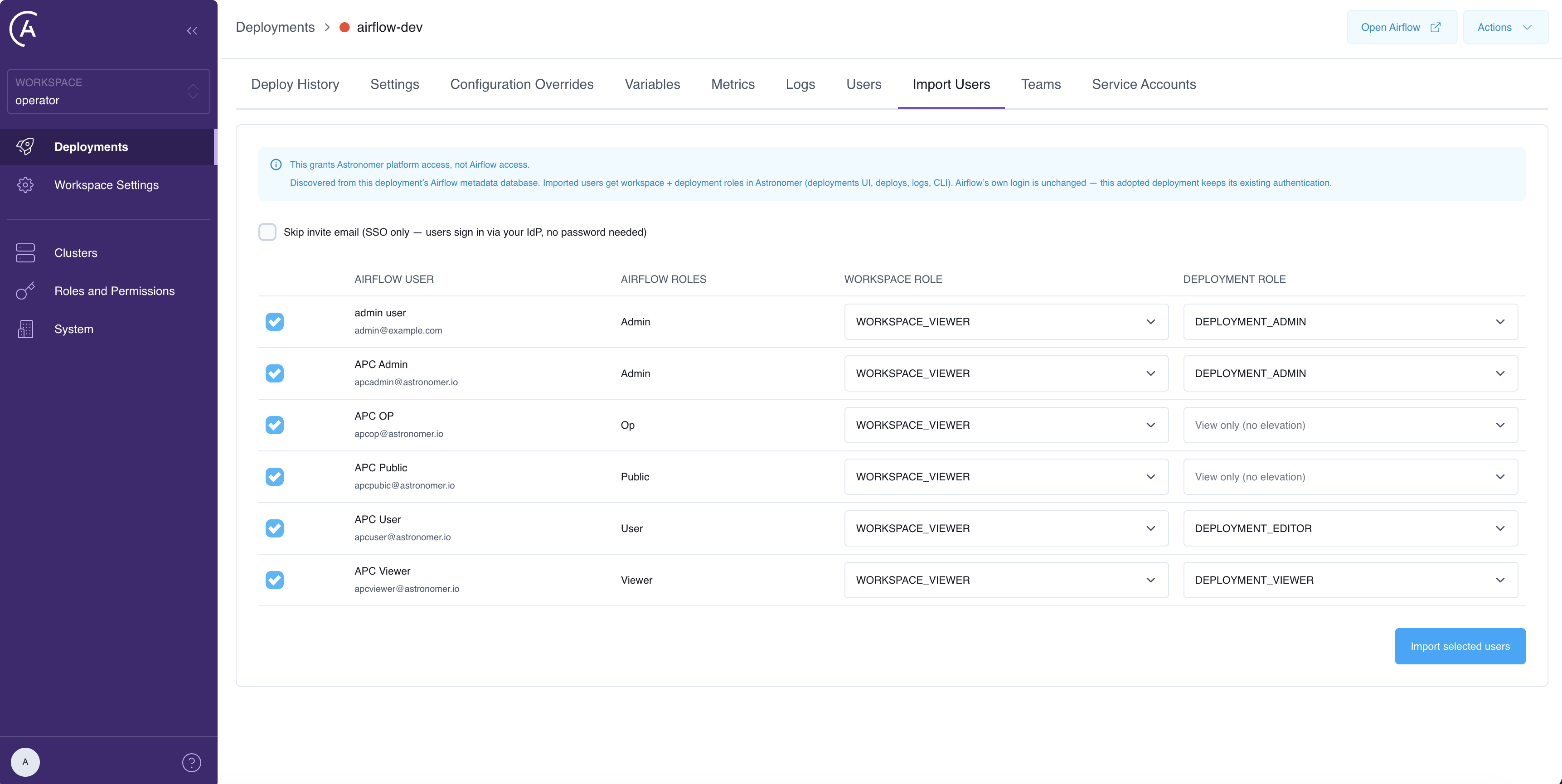Open deployment role dropdown for APC Public
This screenshot has height=784, width=1562.
pyautogui.click(x=1350, y=477)
